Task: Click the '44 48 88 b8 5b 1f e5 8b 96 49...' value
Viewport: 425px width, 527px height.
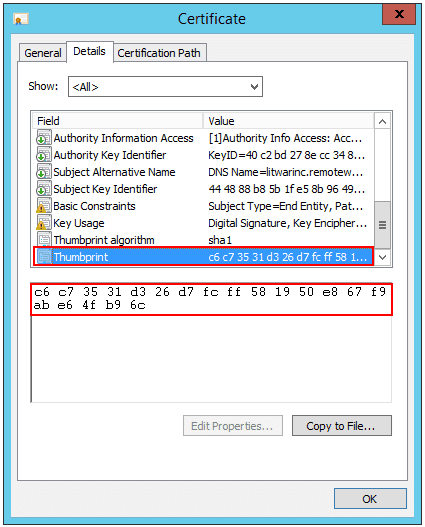Action: click(287, 189)
